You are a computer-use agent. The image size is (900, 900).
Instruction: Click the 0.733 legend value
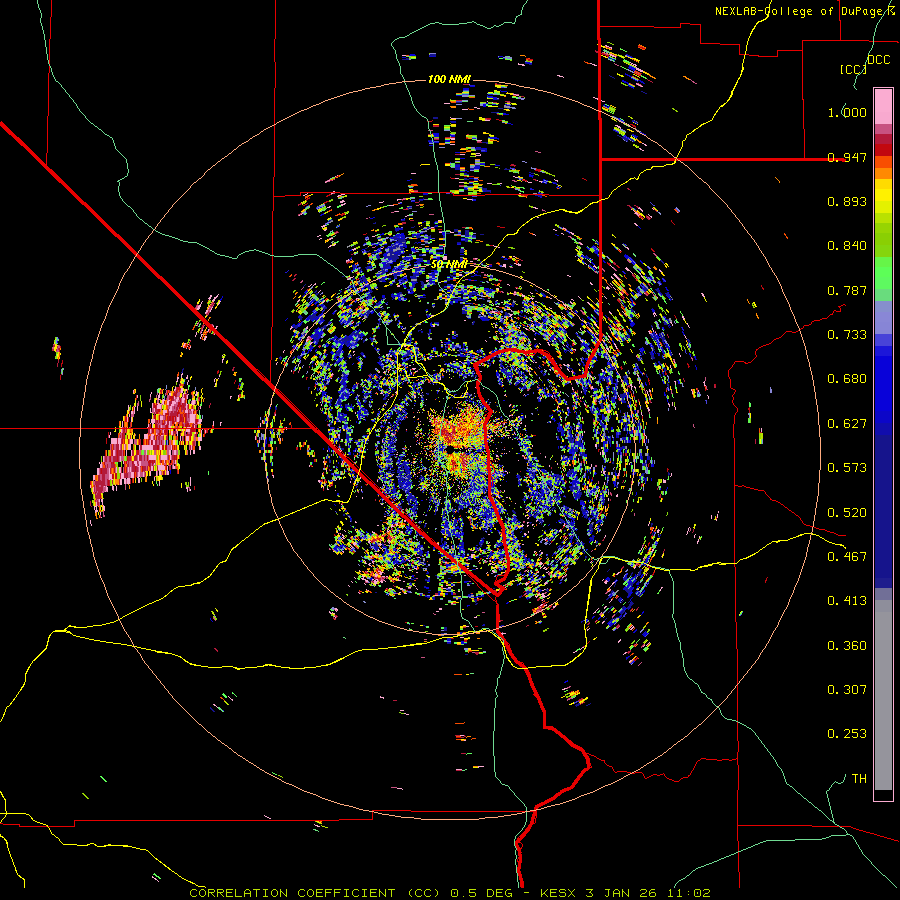(847, 335)
